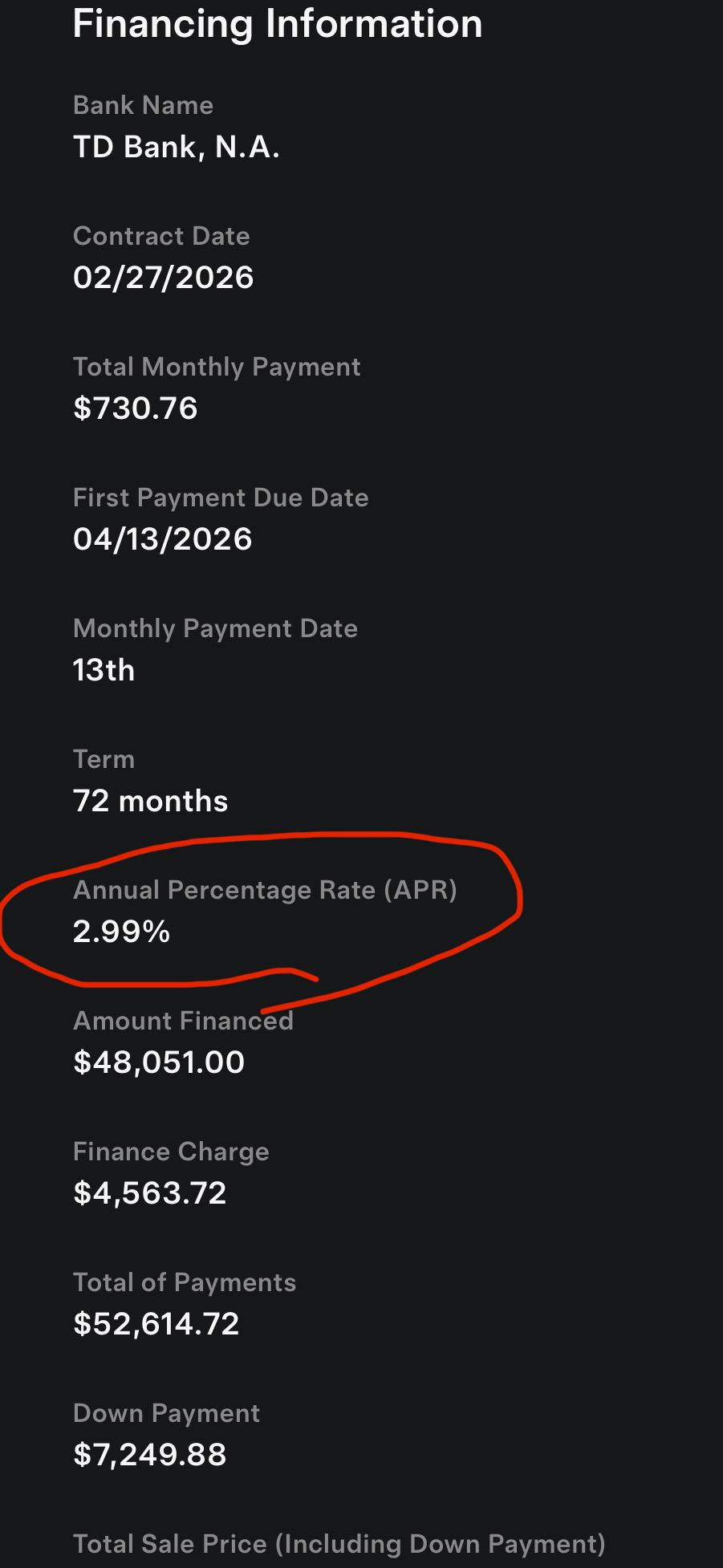
Task: Select the Contract Date label
Action: (161, 236)
